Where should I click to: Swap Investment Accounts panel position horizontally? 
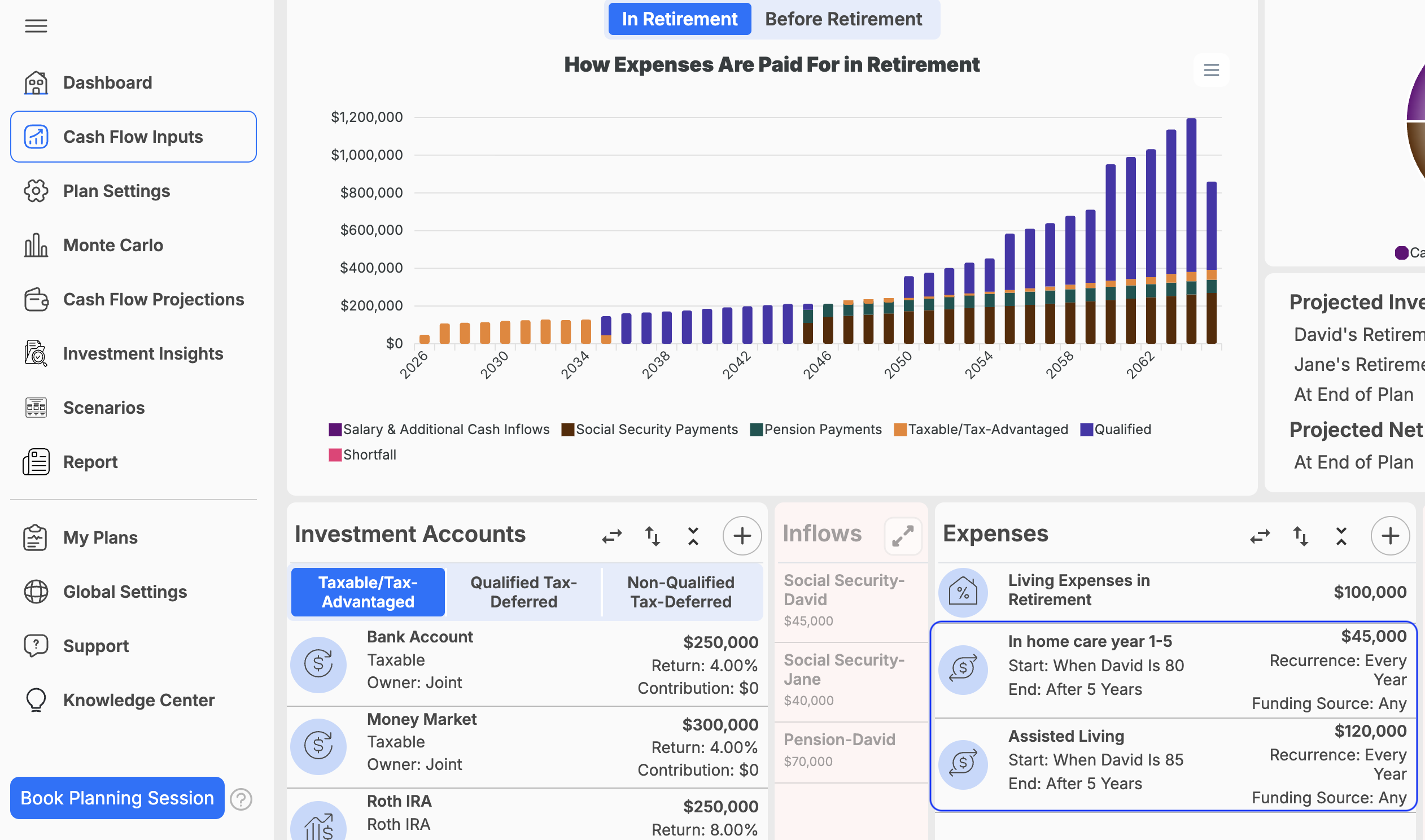click(612, 536)
